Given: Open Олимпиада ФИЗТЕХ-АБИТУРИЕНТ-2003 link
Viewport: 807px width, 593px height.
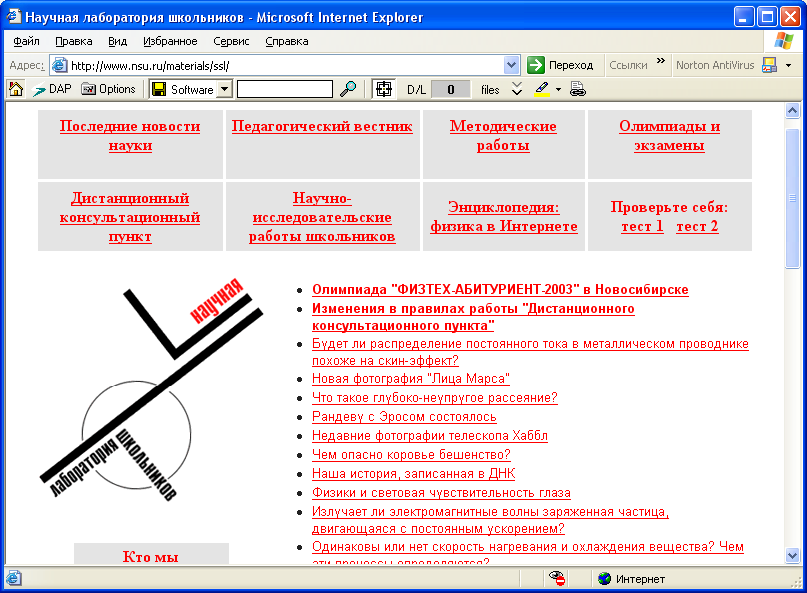Looking at the screenshot, I should point(500,289).
